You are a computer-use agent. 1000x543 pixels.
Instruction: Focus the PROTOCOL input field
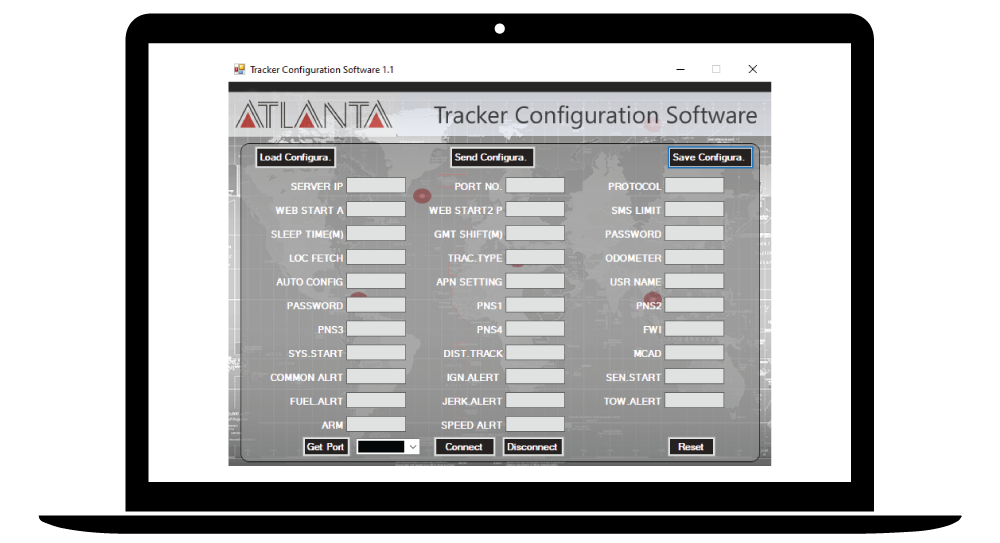(695, 186)
